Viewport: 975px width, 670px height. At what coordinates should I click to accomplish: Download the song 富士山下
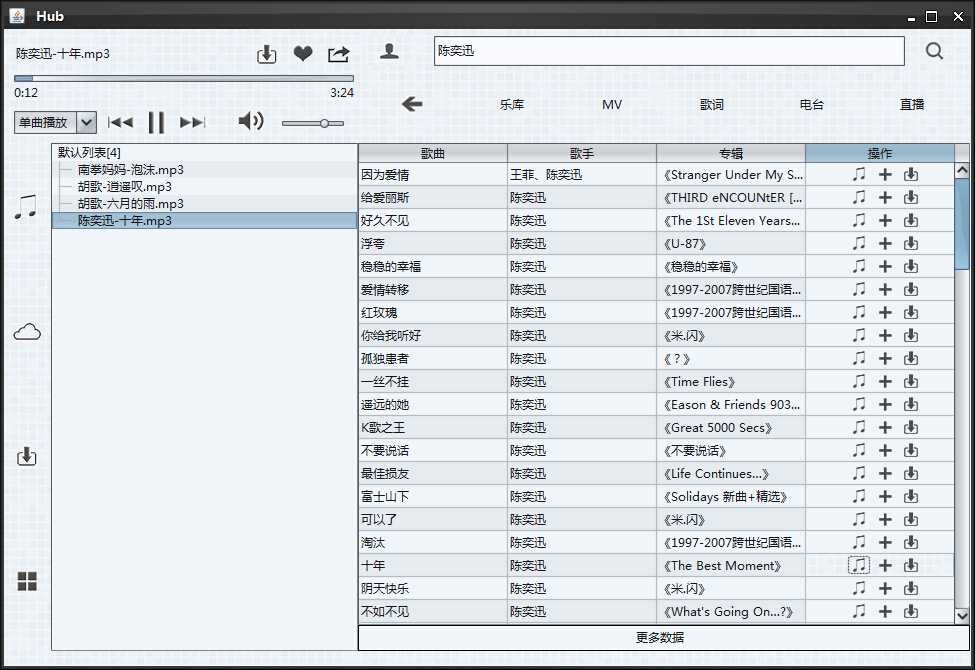click(x=911, y=496)
